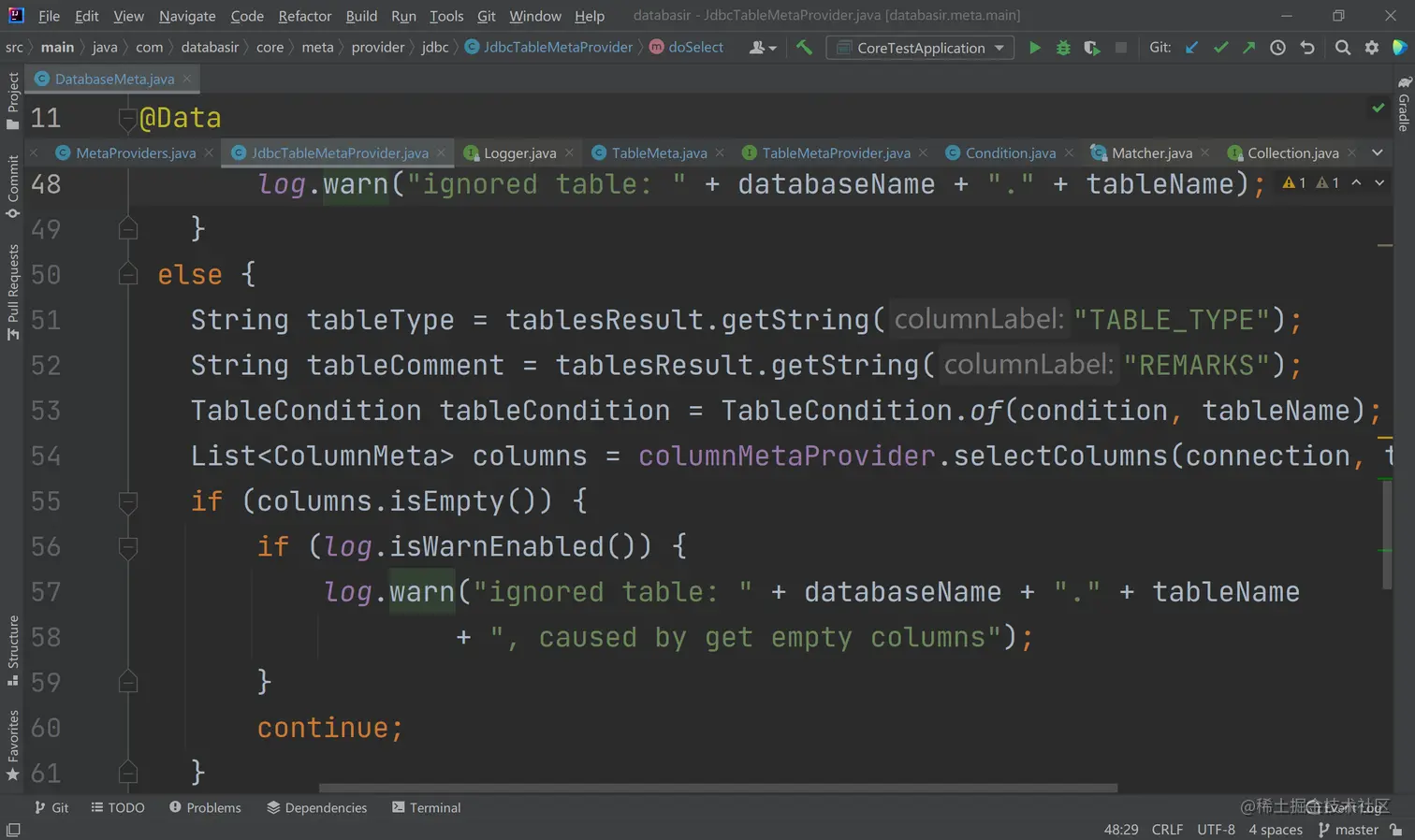Open the Refactor menu
Viewport: 1415px width, 840px height.
[305, 16]
